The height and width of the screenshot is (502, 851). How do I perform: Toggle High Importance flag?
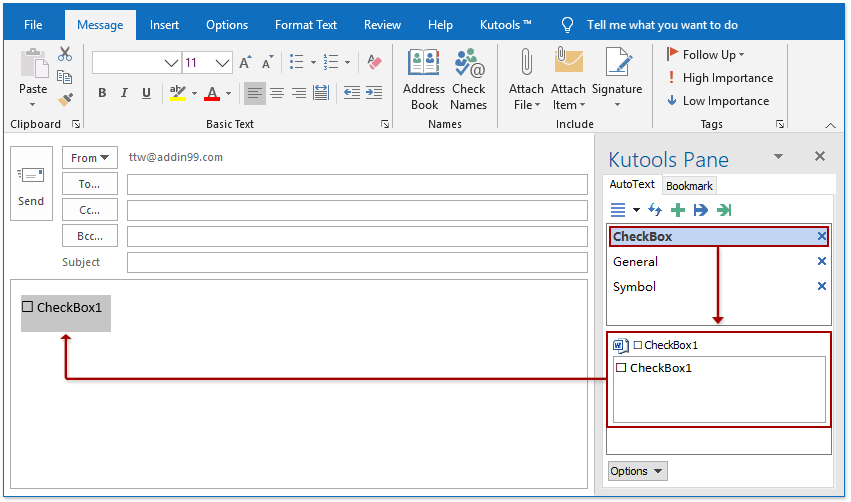click(x=720, y=78)
